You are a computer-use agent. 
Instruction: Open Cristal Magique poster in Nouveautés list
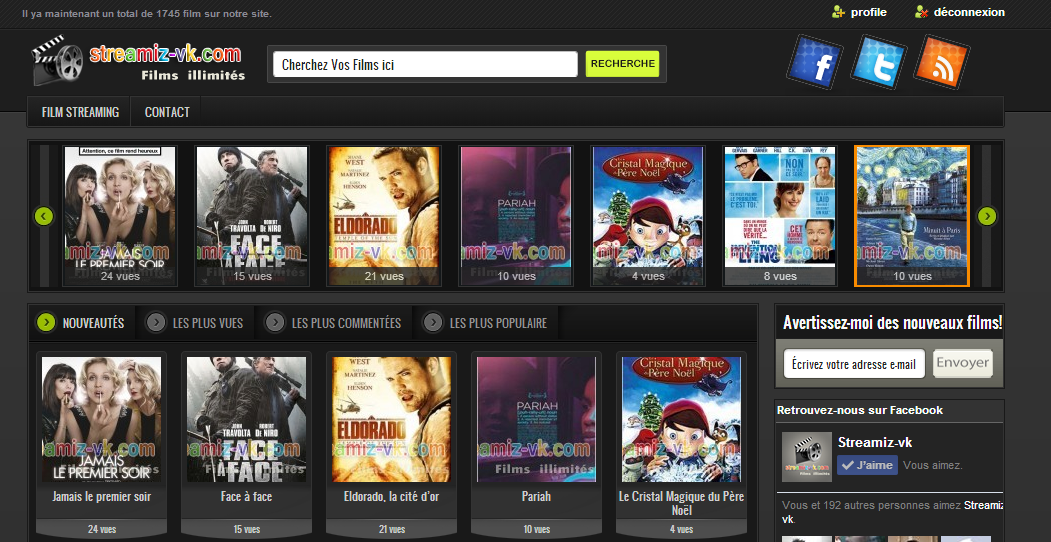coord(682,419)
